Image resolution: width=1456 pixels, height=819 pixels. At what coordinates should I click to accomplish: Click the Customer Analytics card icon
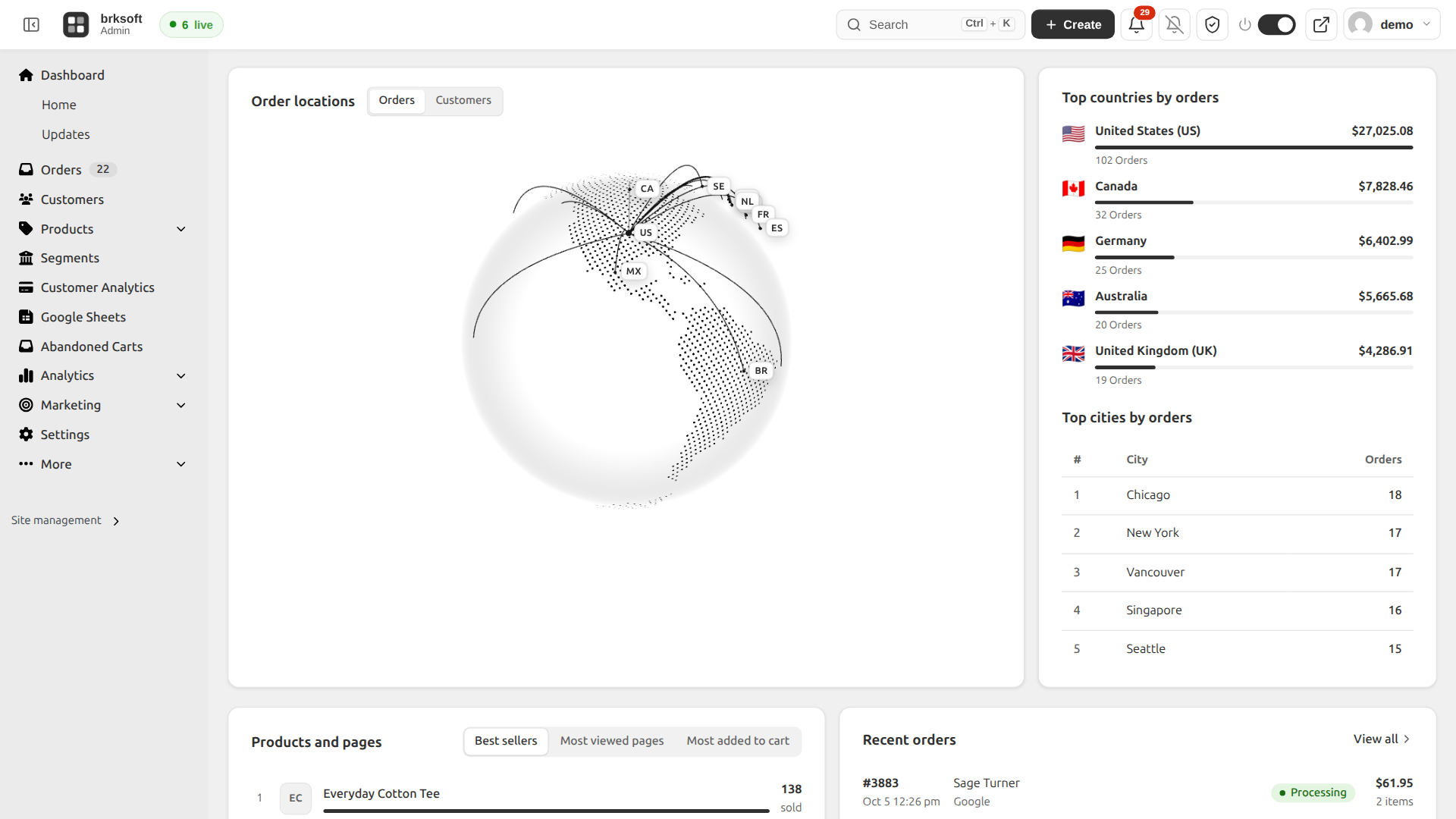(26, 287)
